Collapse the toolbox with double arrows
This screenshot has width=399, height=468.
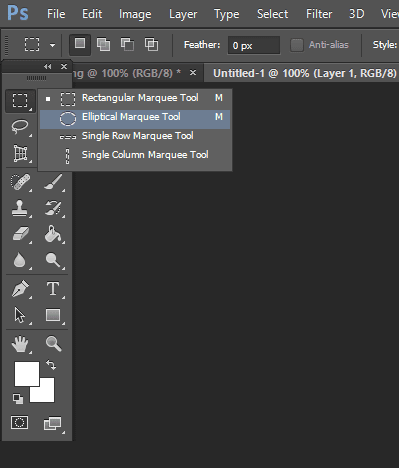(48, 67)
